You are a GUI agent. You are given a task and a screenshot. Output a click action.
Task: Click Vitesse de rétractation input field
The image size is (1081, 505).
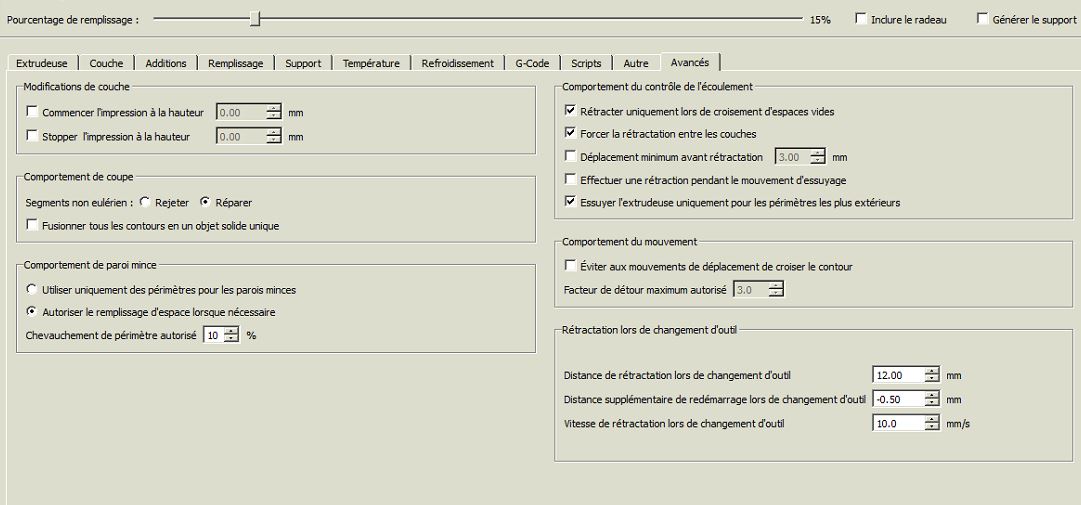(898, 424)
